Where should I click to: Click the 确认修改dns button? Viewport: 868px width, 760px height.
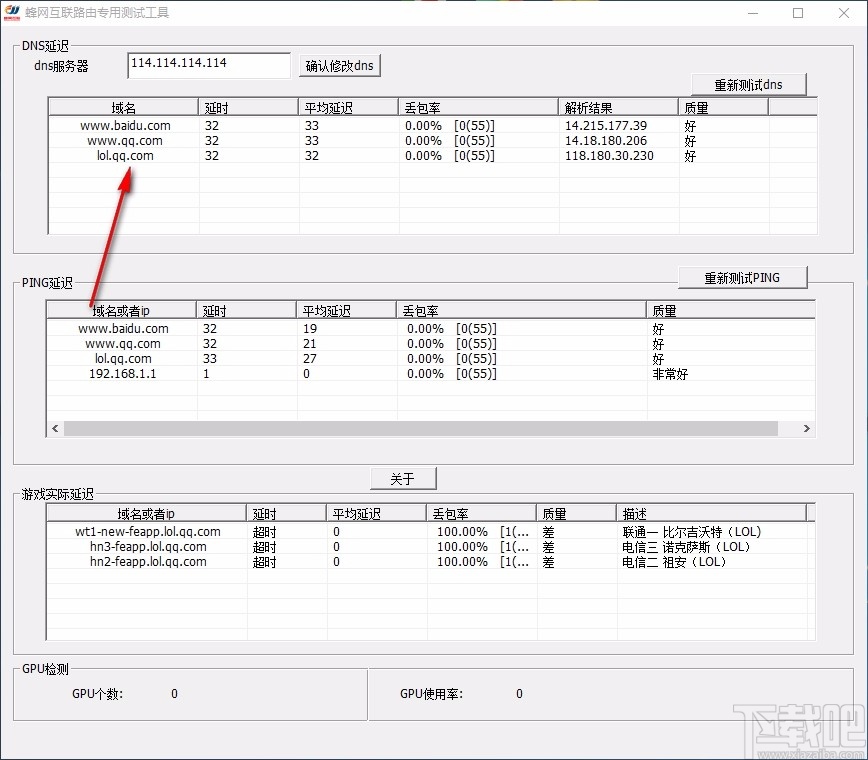pos(338,65)
